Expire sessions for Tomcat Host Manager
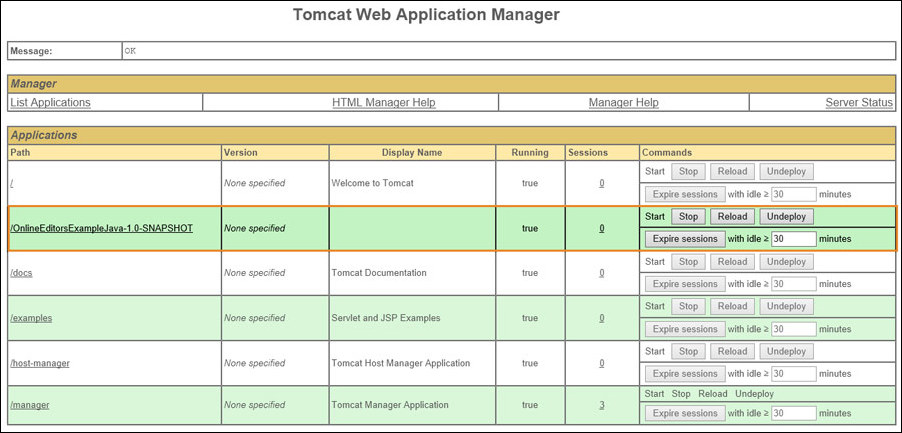 coord(685,374)
